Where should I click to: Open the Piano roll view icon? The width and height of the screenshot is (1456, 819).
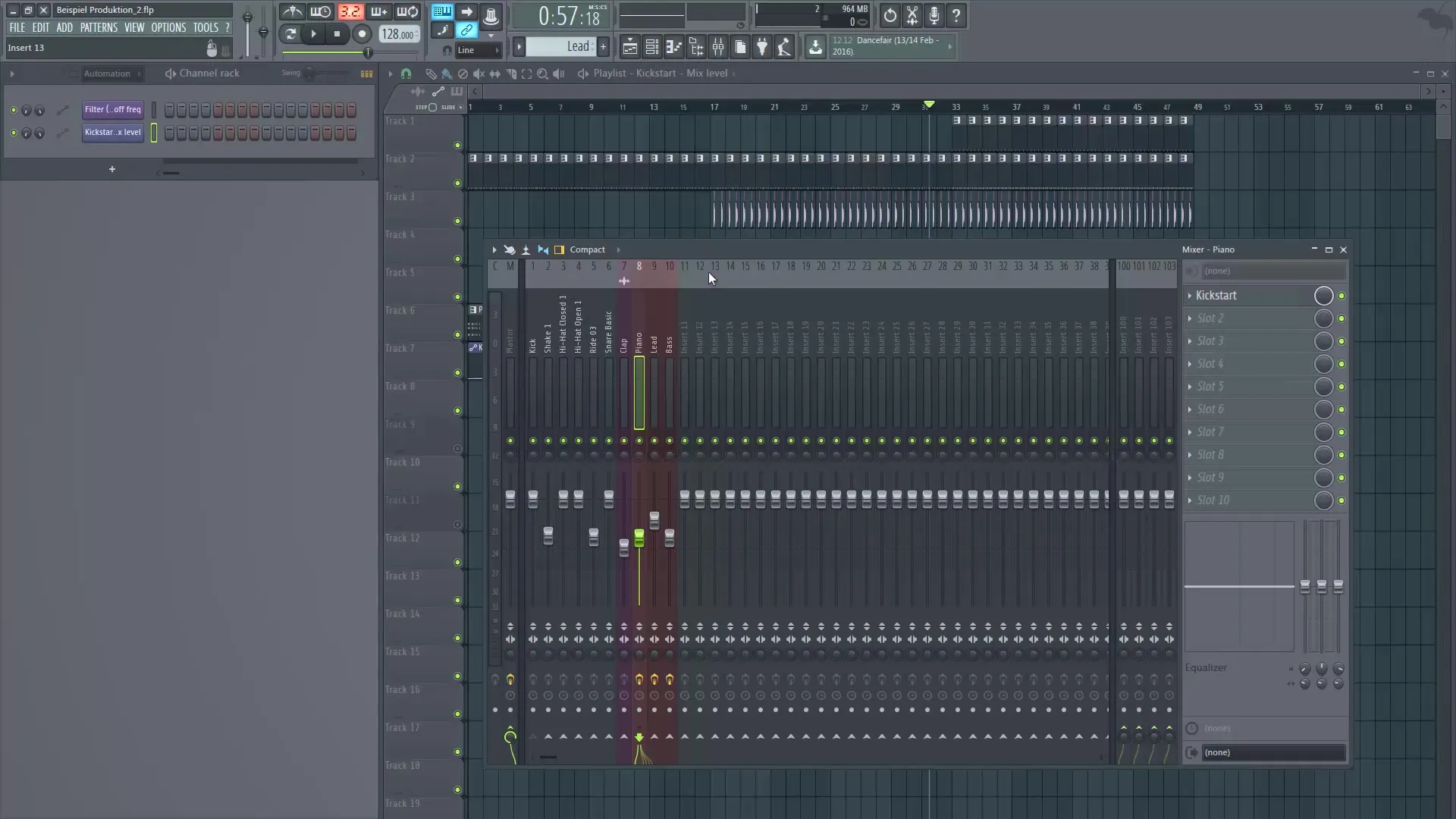click(x=673, y=47)
